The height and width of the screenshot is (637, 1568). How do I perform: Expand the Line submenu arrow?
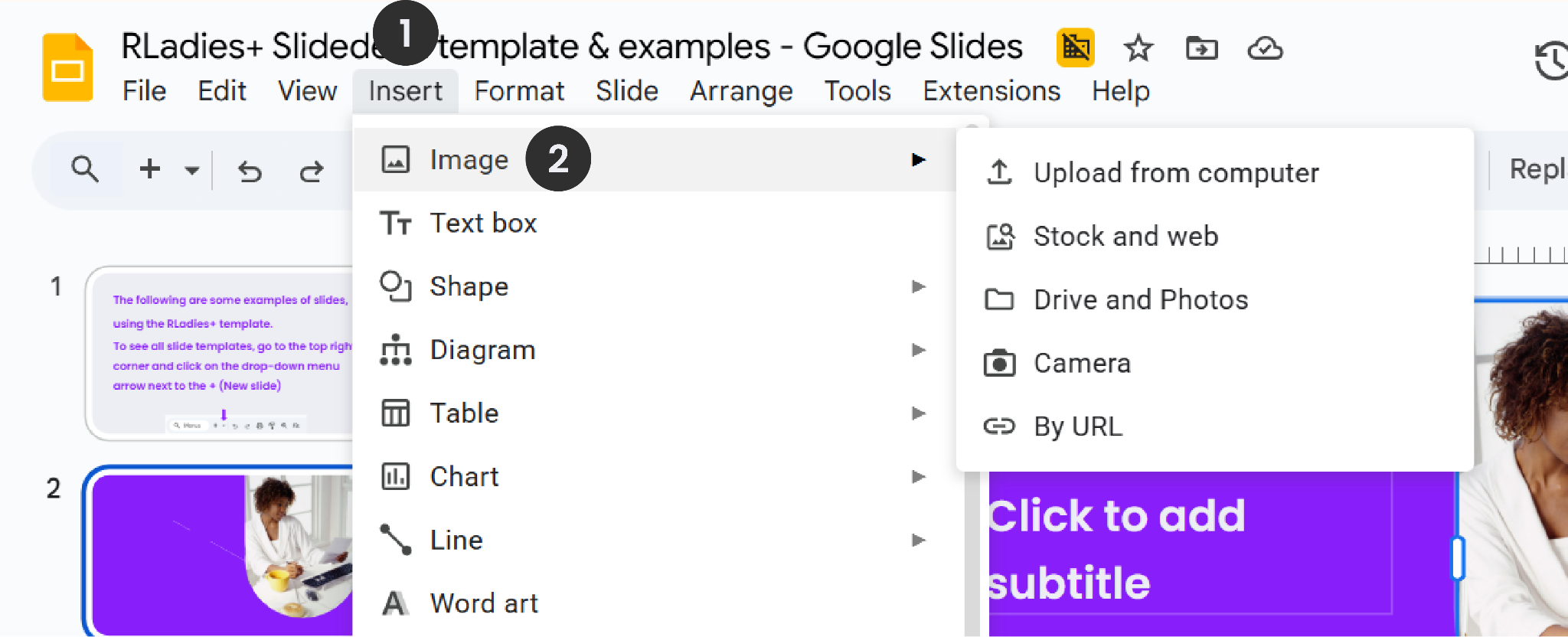pyautogui.click(x=919, y=540)
